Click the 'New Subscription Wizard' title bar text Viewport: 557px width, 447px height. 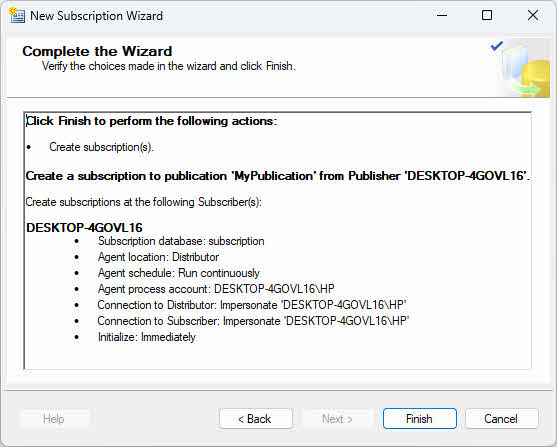tap(97, 16)
